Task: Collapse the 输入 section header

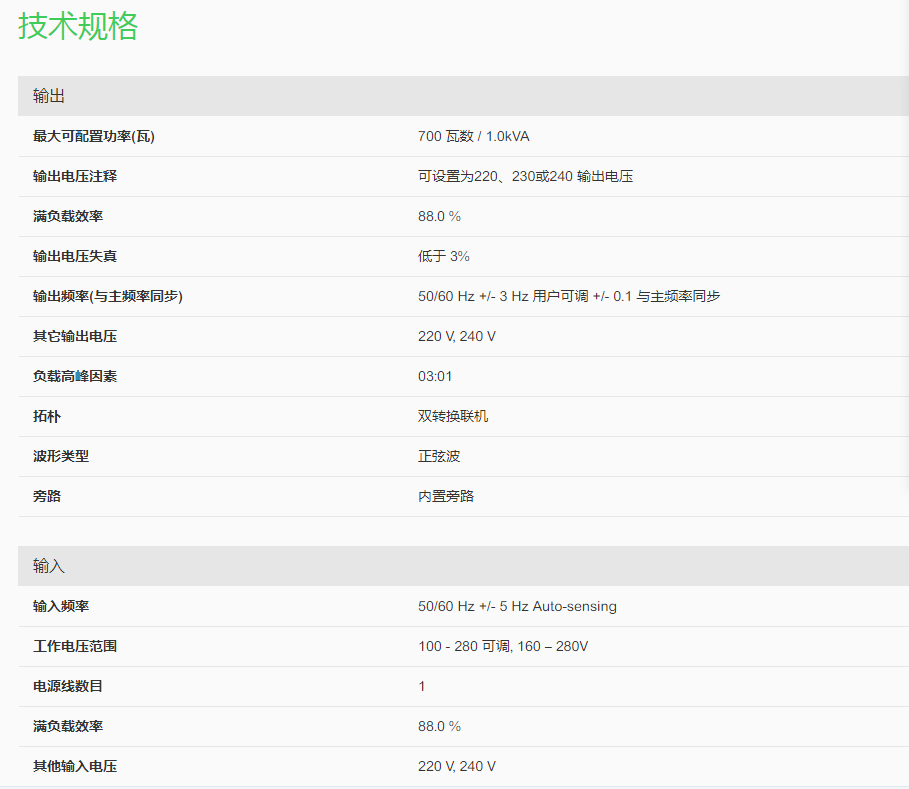Action: pos(49,566)
